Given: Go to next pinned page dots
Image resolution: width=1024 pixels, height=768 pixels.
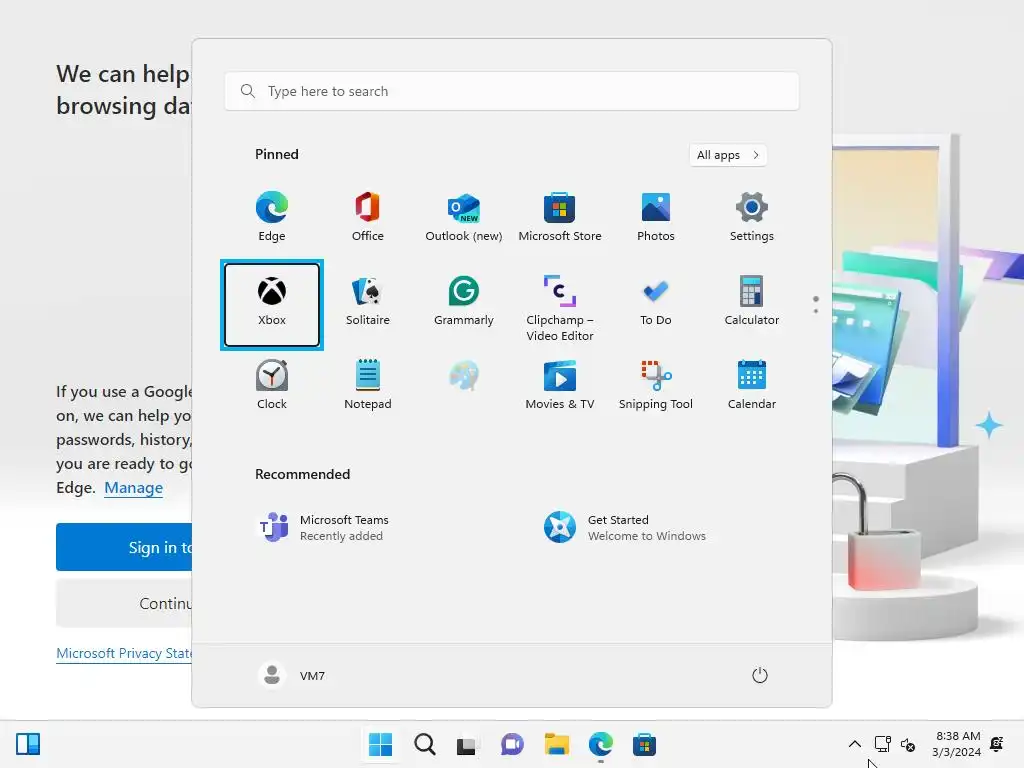Looking at the screenshot, I should coord(816,304).
